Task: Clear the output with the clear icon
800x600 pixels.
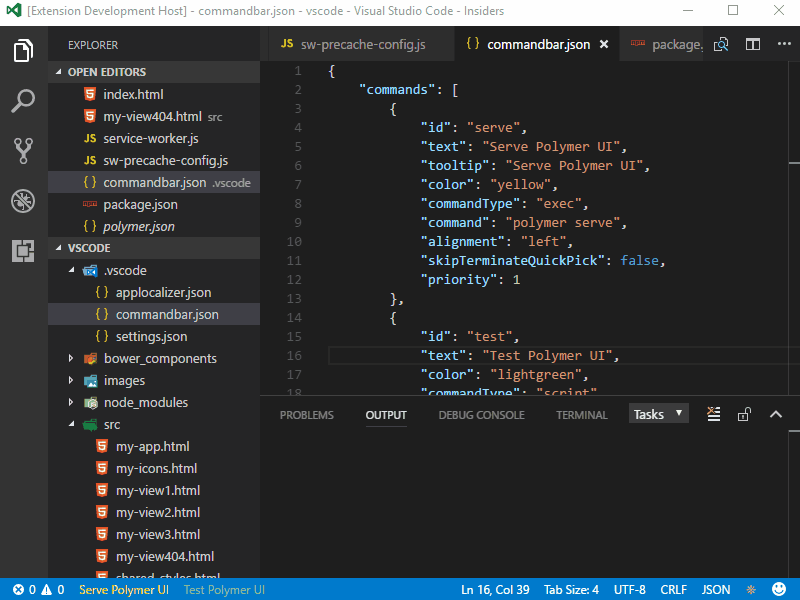Action: [714, 414]
